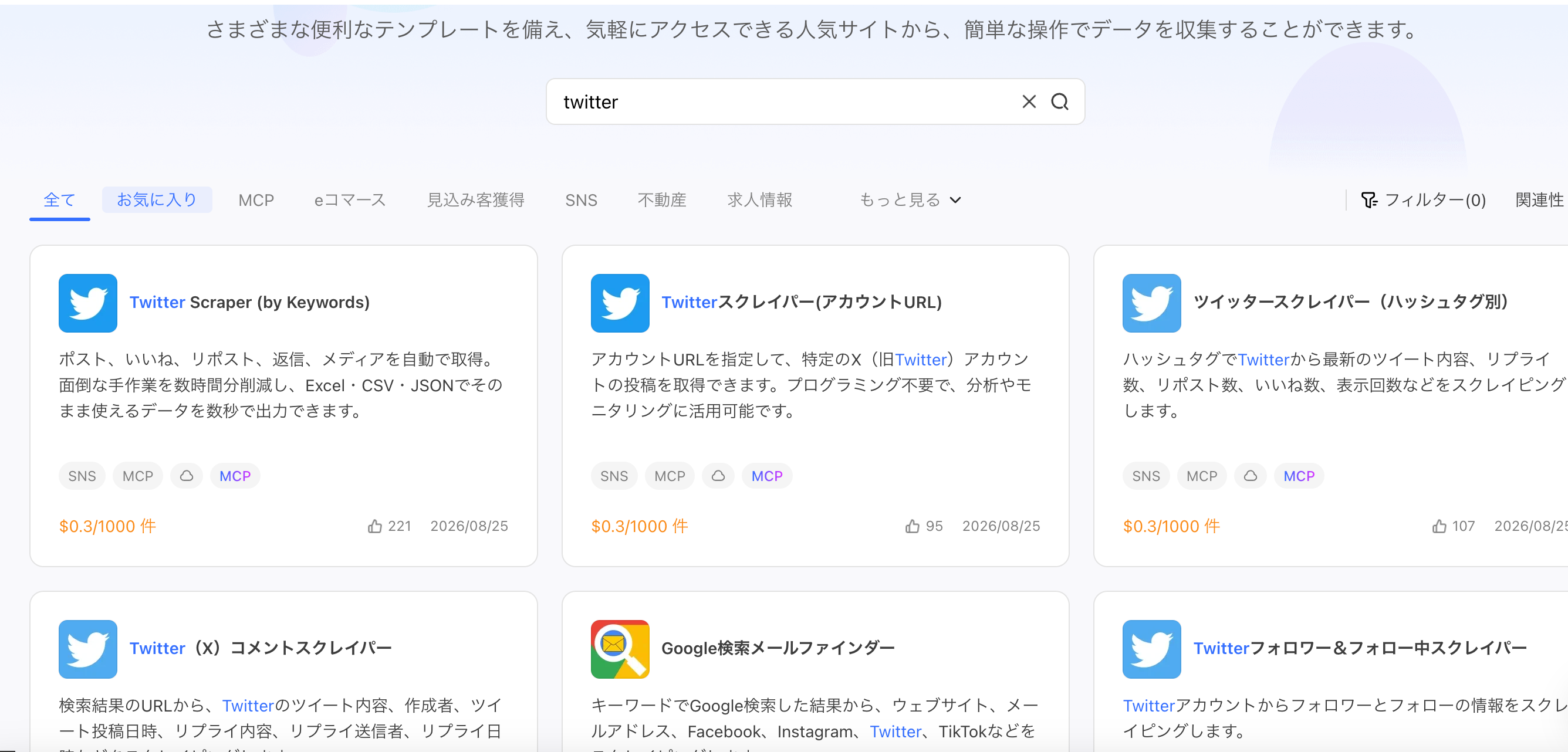Open the フィルター(0) filter panel
This screenshot has width=1568, height=752.
pos(1423,199)
